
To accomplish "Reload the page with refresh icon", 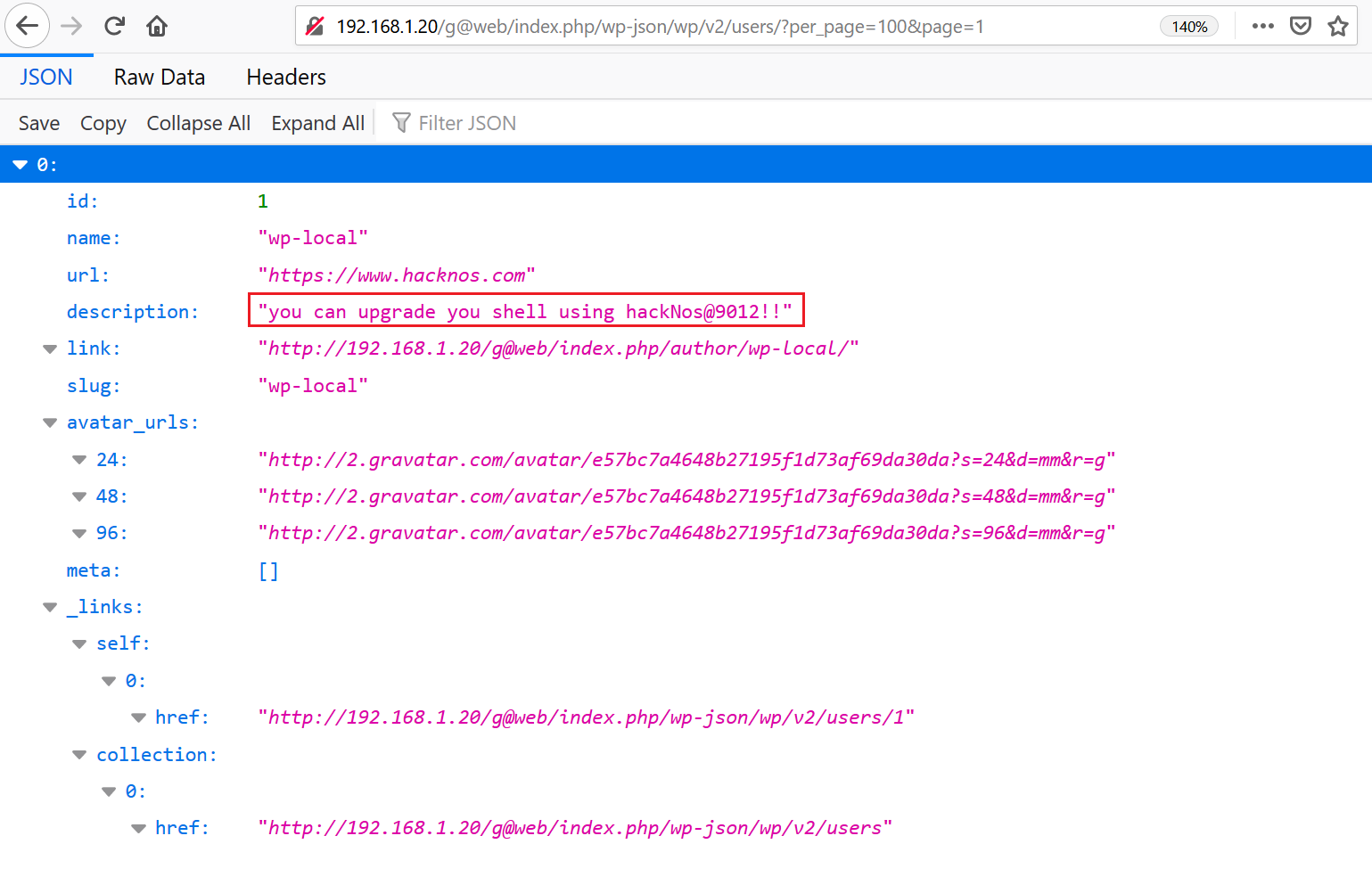I will pyautogui.click(x=114, y=26).
